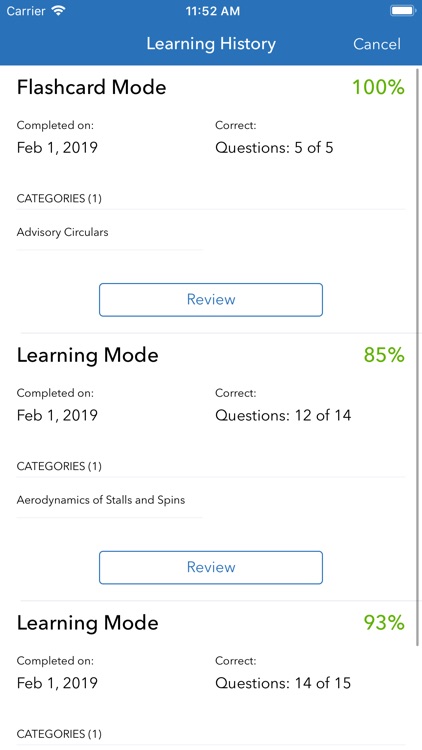Image resolution: width=422 pixels, height=750 pixels.
Task: Tap the 11:52 AM clock
Action: pyautogui.click(x=213, y=11)
